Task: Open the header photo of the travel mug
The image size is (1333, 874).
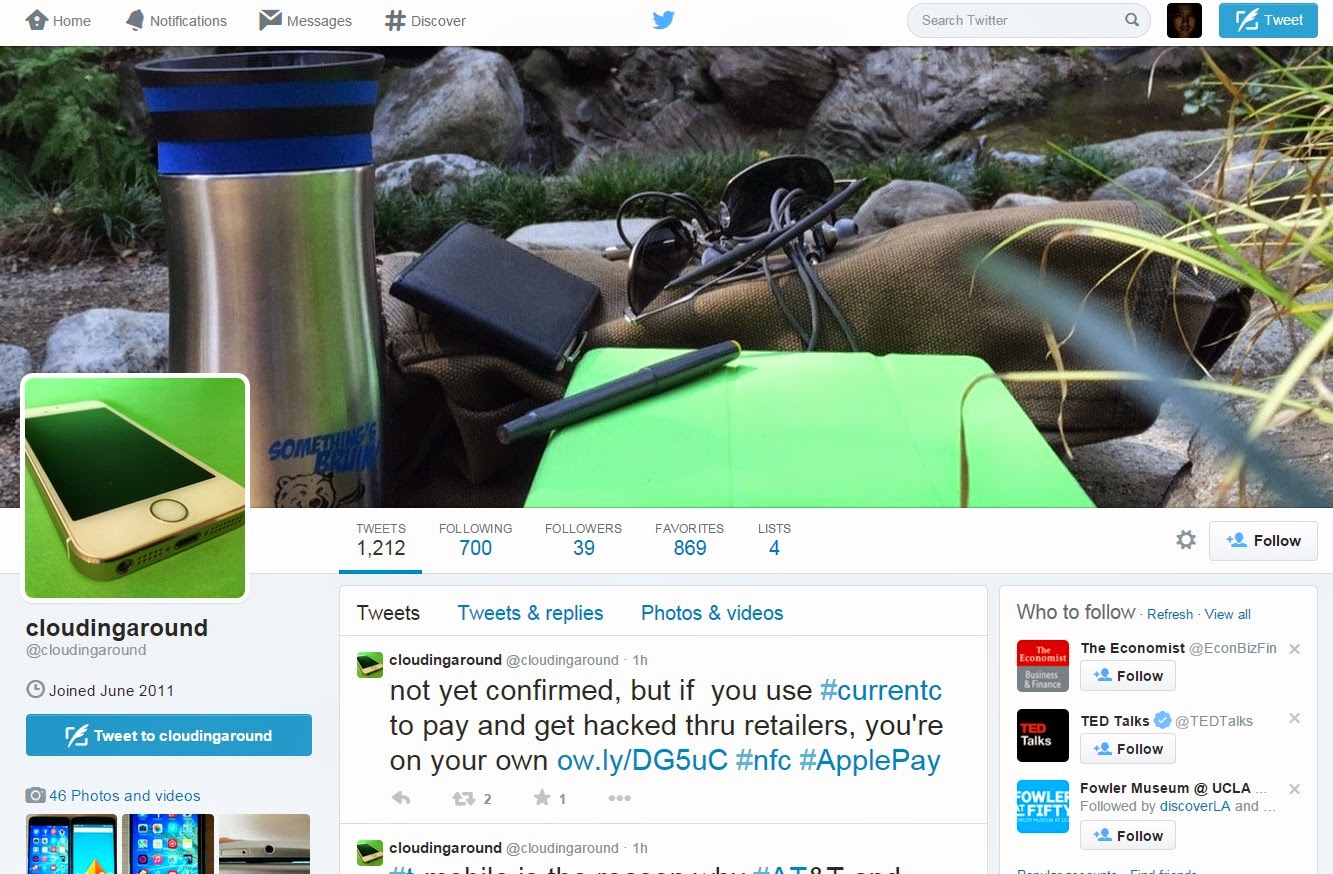Action: [666, 277]
